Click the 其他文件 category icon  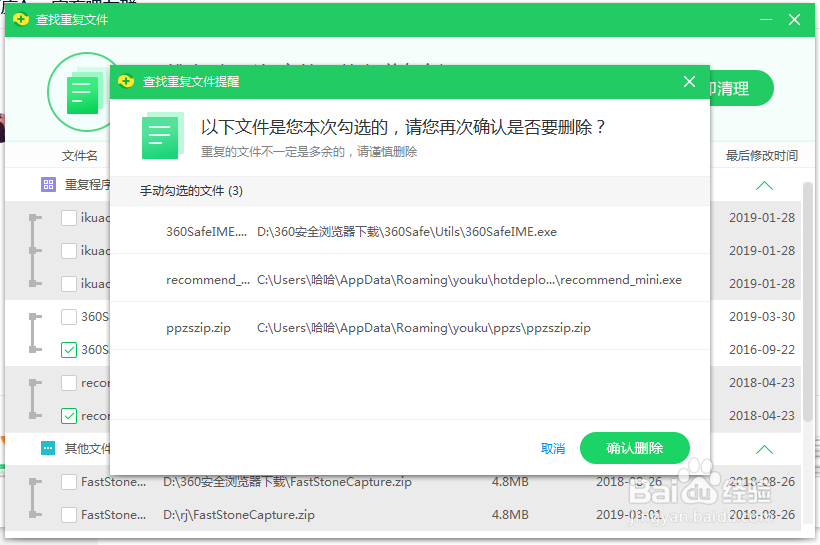[x=48, y=448]
